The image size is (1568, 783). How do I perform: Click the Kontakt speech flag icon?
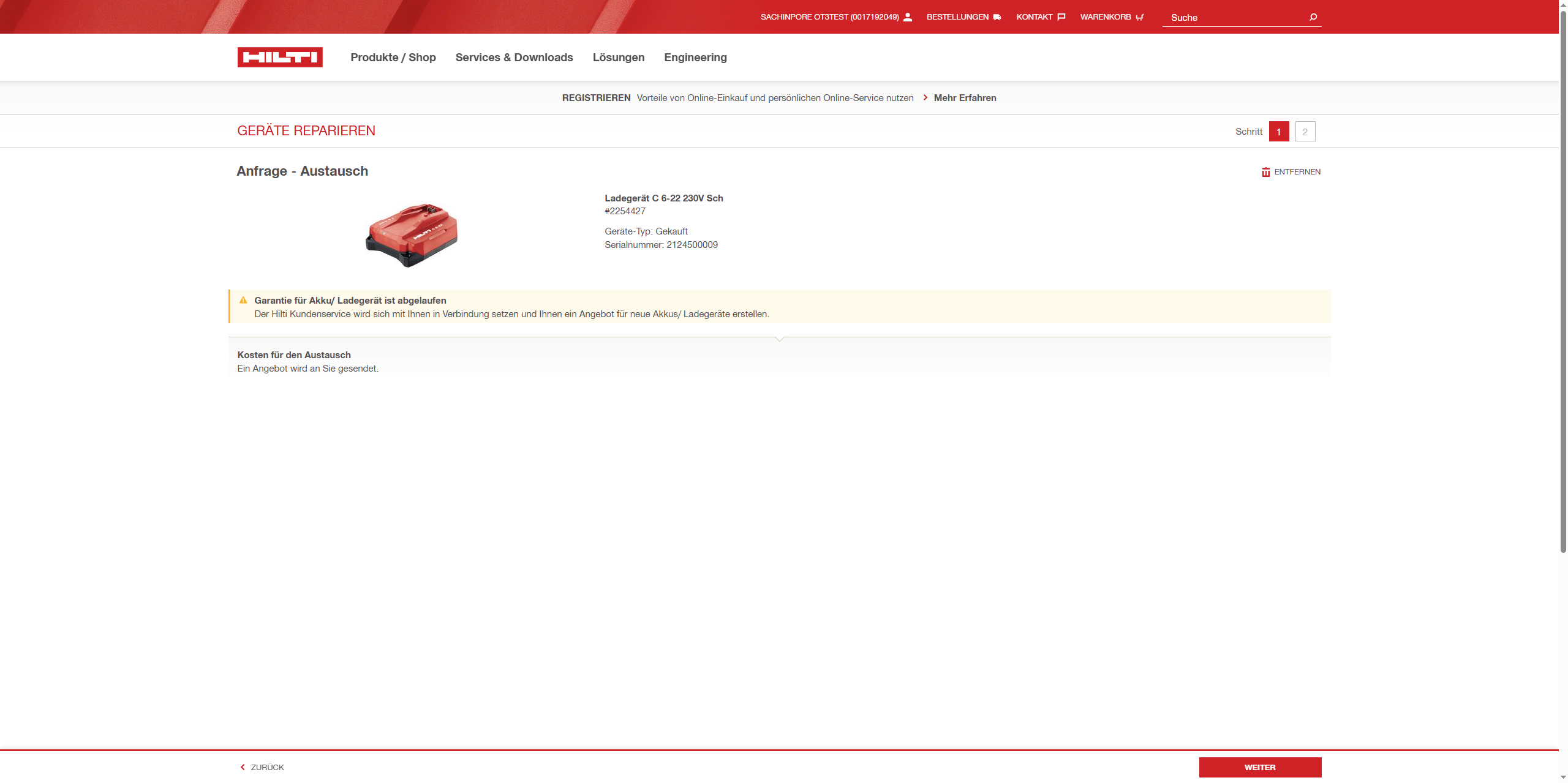coord(1061,17)
